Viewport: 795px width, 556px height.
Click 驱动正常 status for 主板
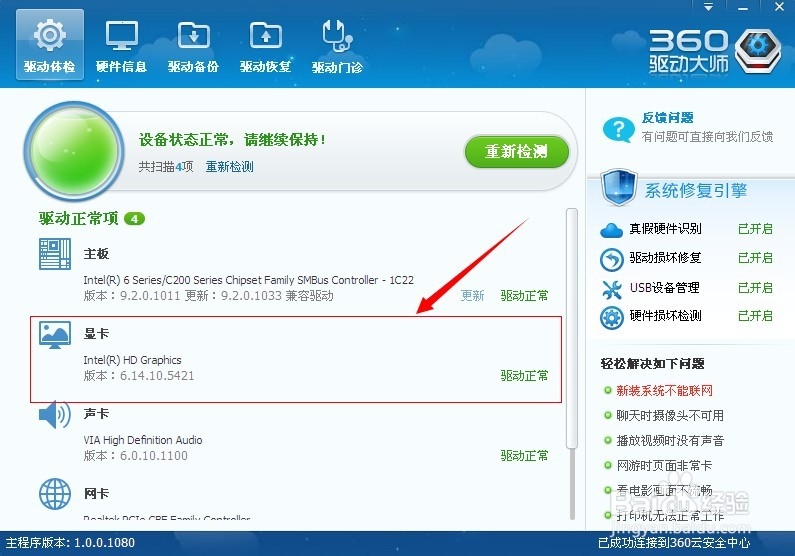coord(524,295)
